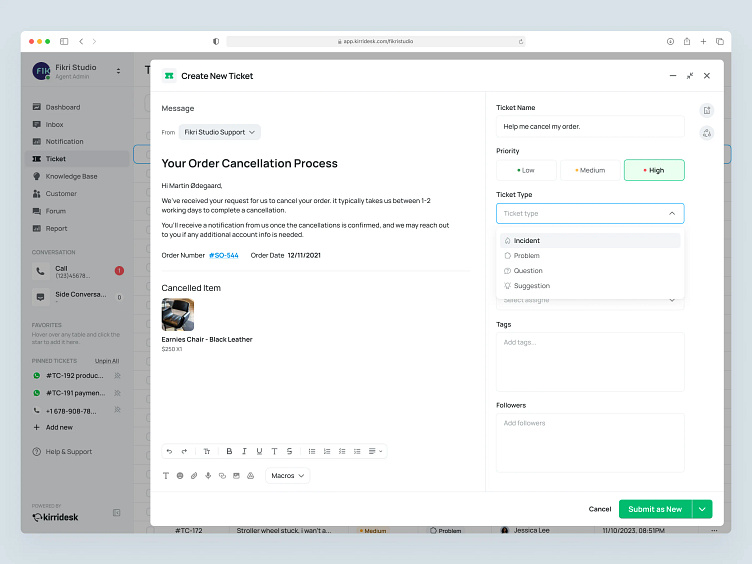Insert a bulleted list
Viewport: 752px width, 564px height.
(x=312, y=451)
